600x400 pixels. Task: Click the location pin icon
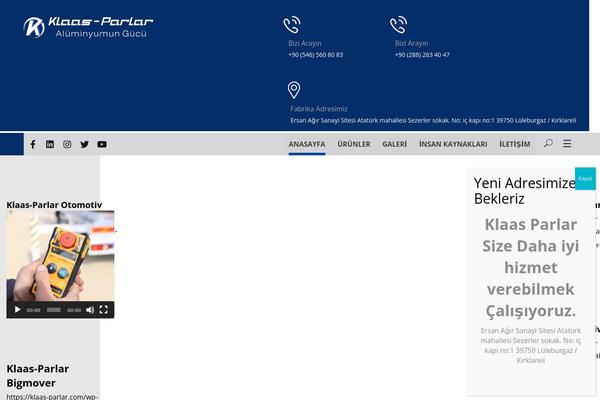pos(294,90)
